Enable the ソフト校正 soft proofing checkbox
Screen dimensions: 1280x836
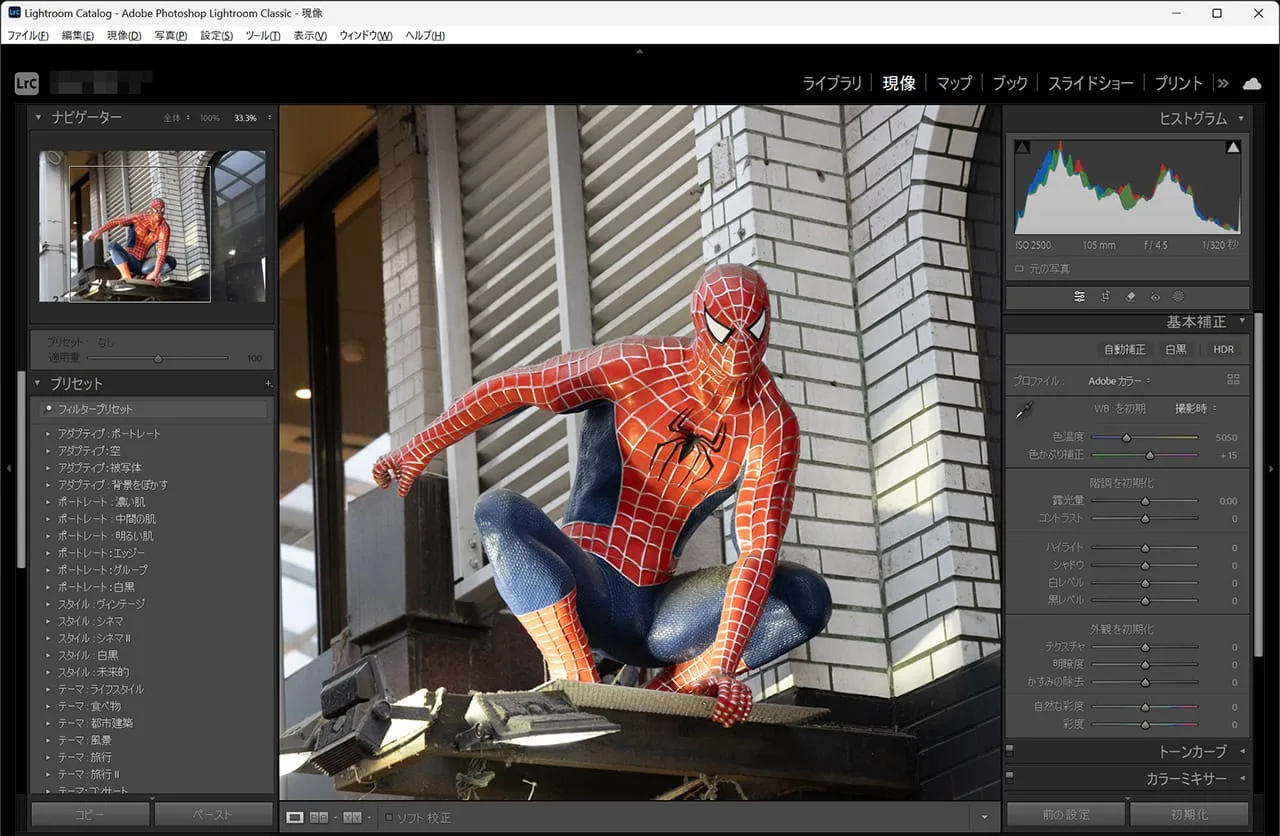pyautogui.click(x=390, y=818)
